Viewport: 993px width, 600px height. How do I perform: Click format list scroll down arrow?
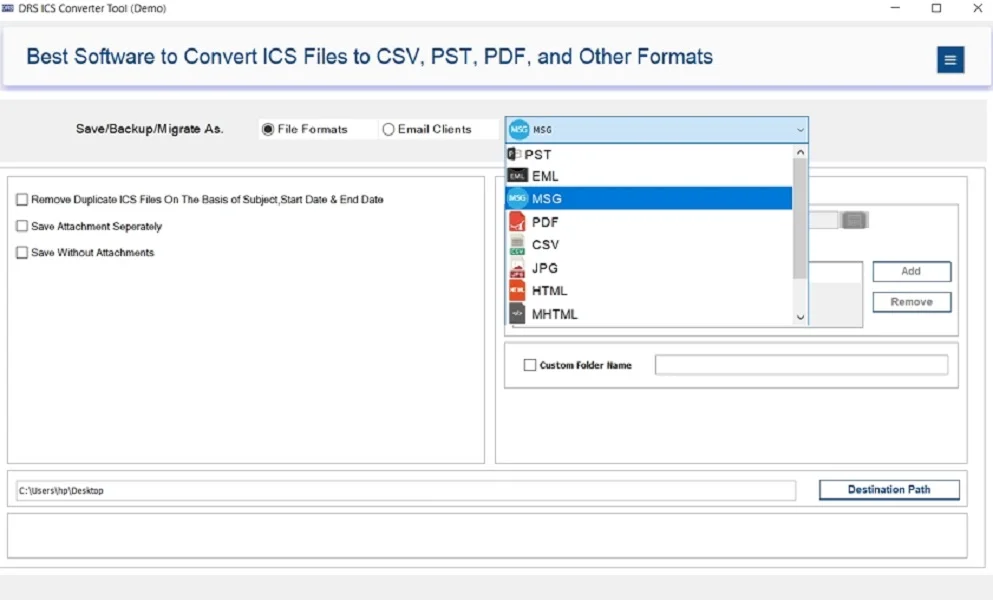coord(800,317)
